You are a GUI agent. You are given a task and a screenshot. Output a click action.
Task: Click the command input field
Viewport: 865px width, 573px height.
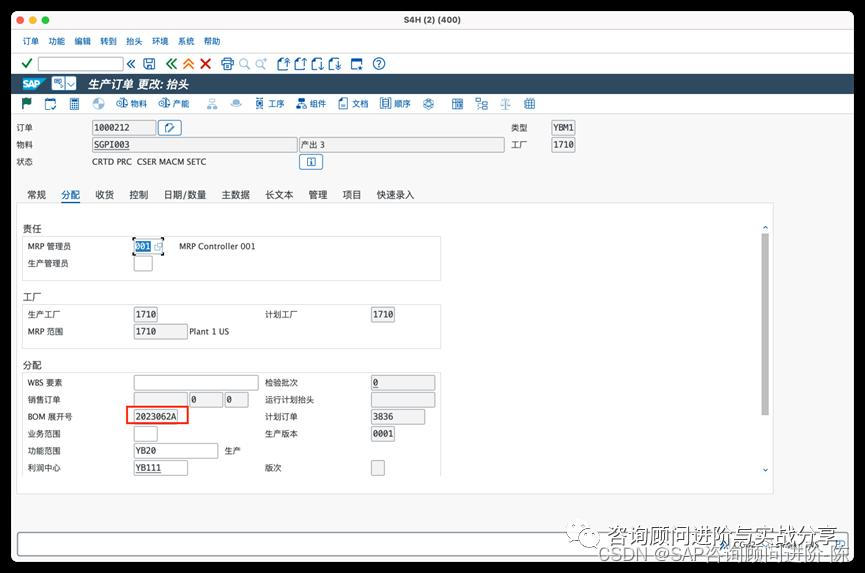point(81,64)
